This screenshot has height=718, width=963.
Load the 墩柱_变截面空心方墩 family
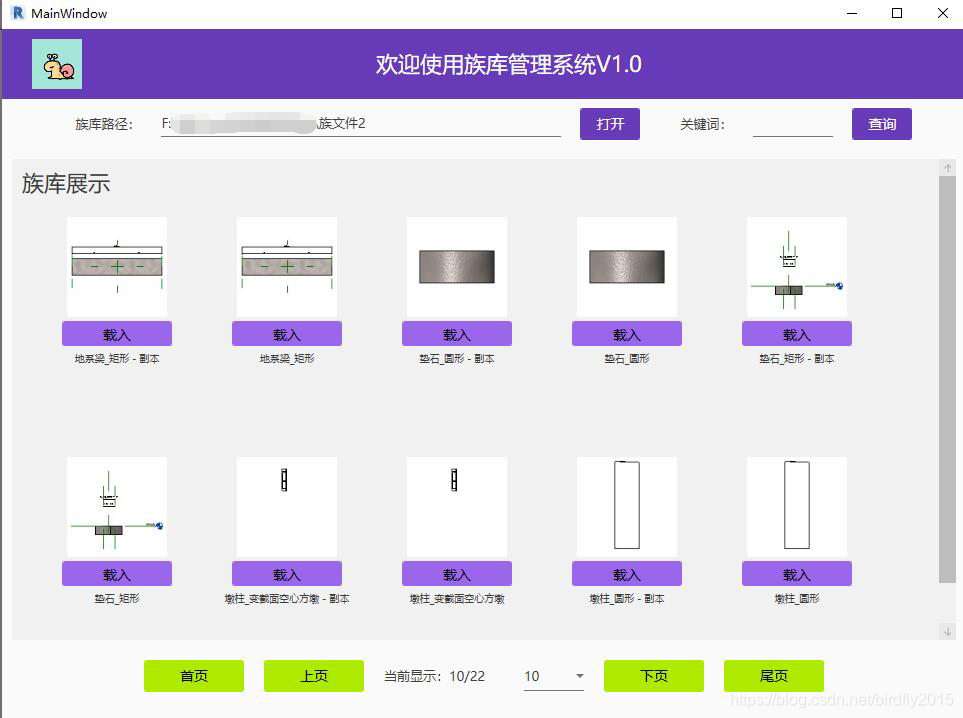[456, 573]
